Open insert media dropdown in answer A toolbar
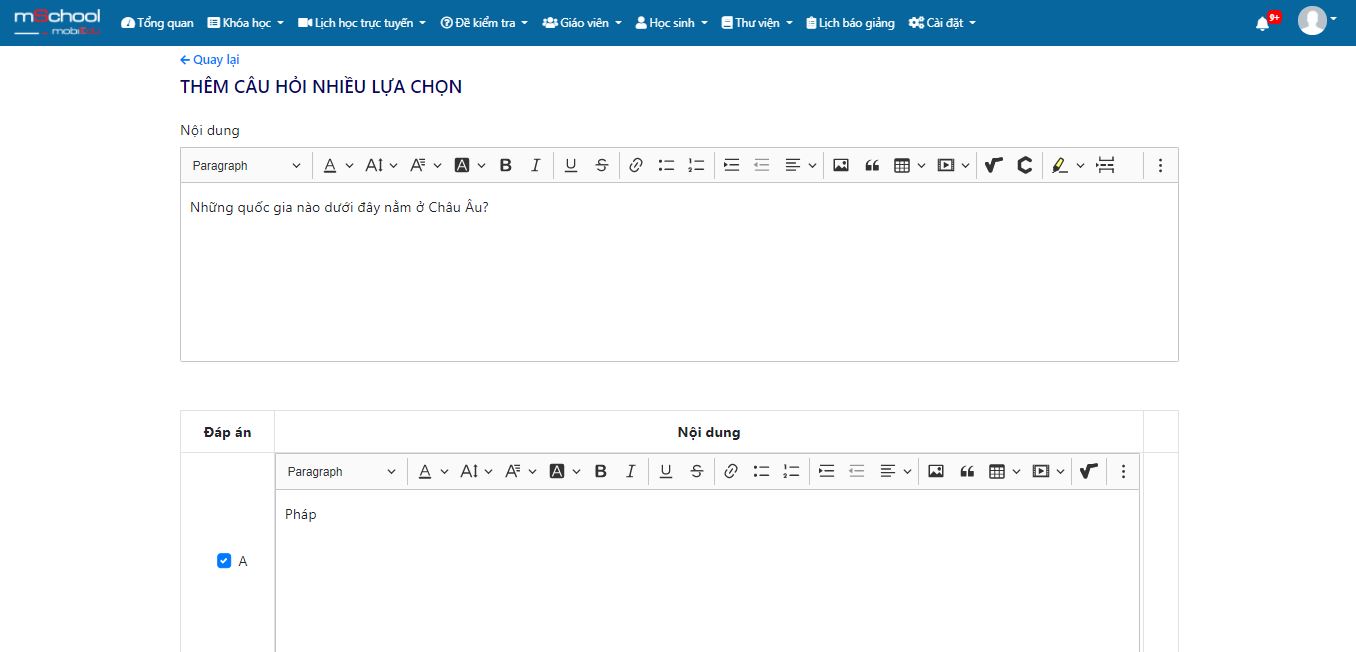The height and width of the screenshot is (652, 1356). [x=1048, y=472]
